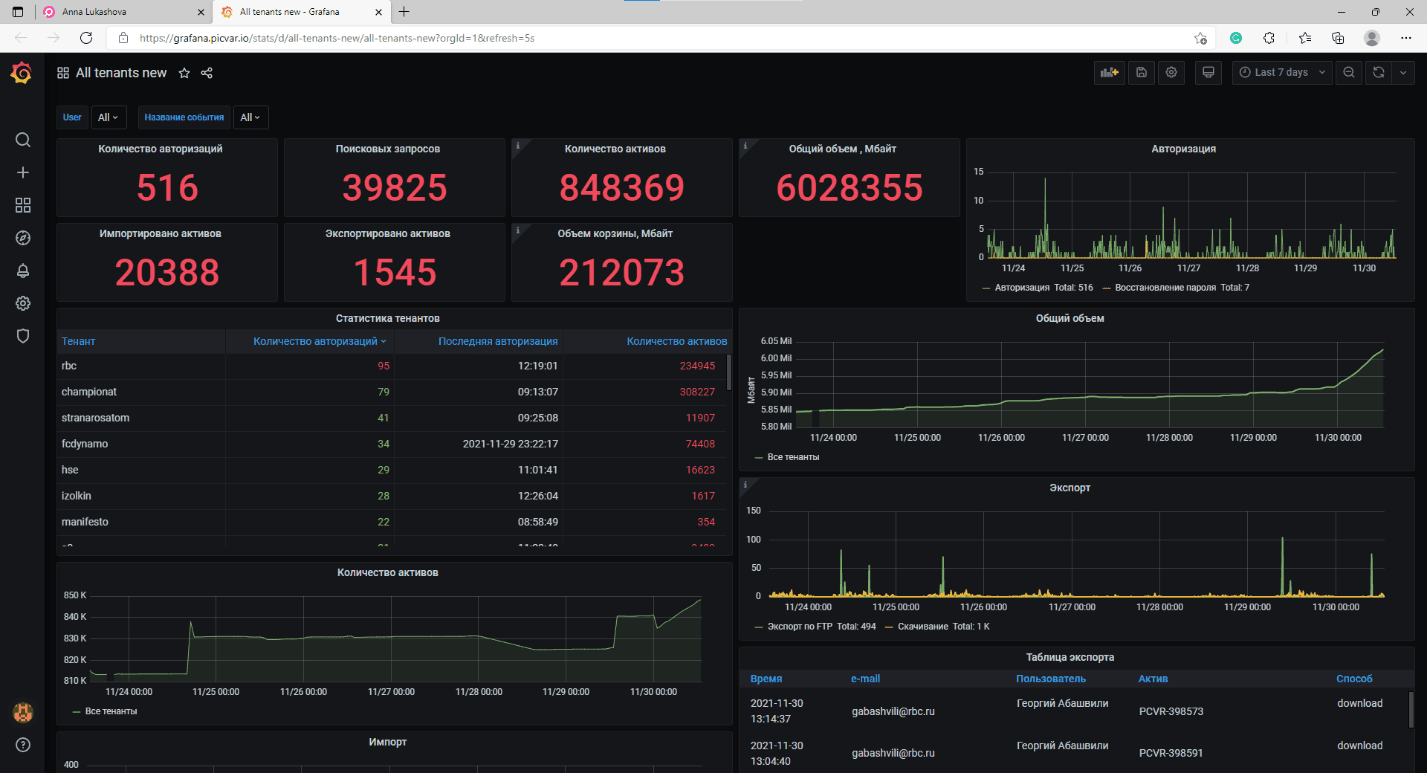1427x773 pixels.
Task: Click the All tenants new dashboard title
Action: (x=121, y=73)
